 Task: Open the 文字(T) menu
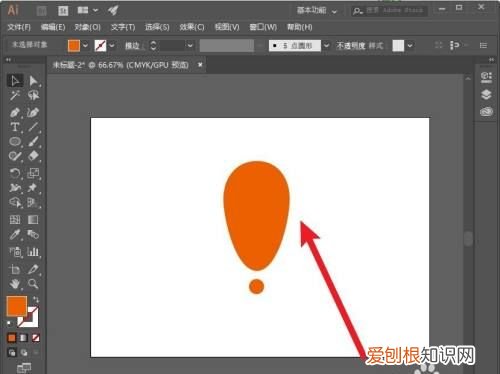(123, 27)
